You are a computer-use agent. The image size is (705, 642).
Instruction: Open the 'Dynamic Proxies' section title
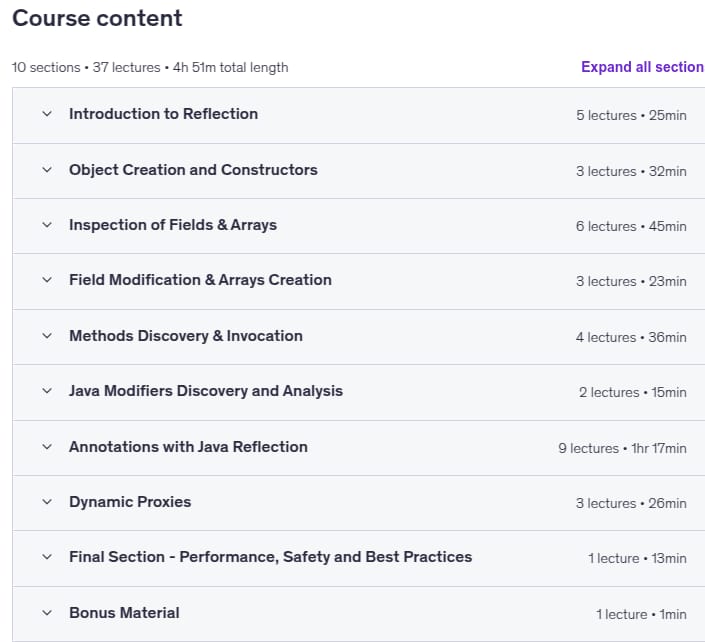pyautogui.click(x=130, y=502)
